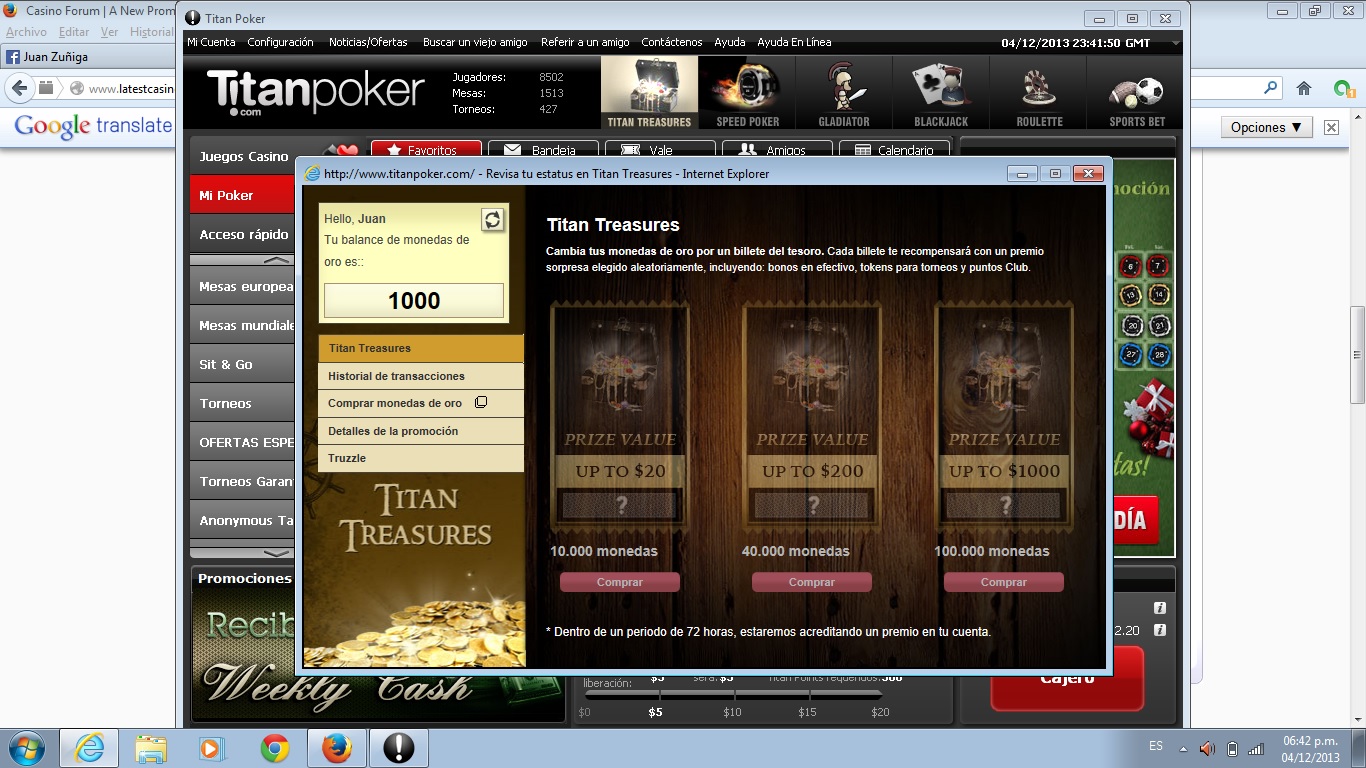The width and height of the screenshot is (1366, 768).
Task: Click the network signal icon in system tray
Action: [x=1256, y=748]
